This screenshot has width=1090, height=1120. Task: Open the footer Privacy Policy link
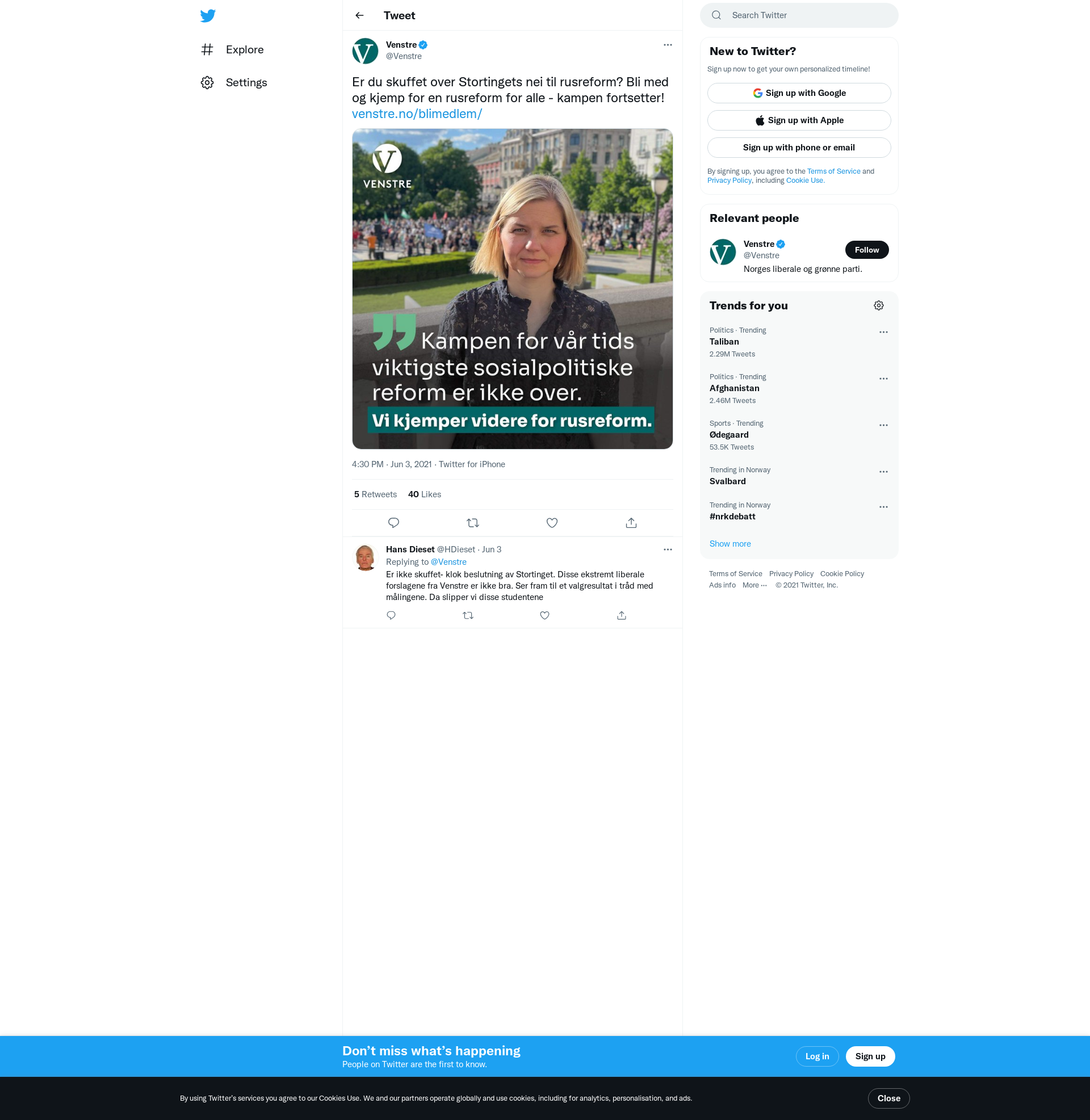coord(791,574)
